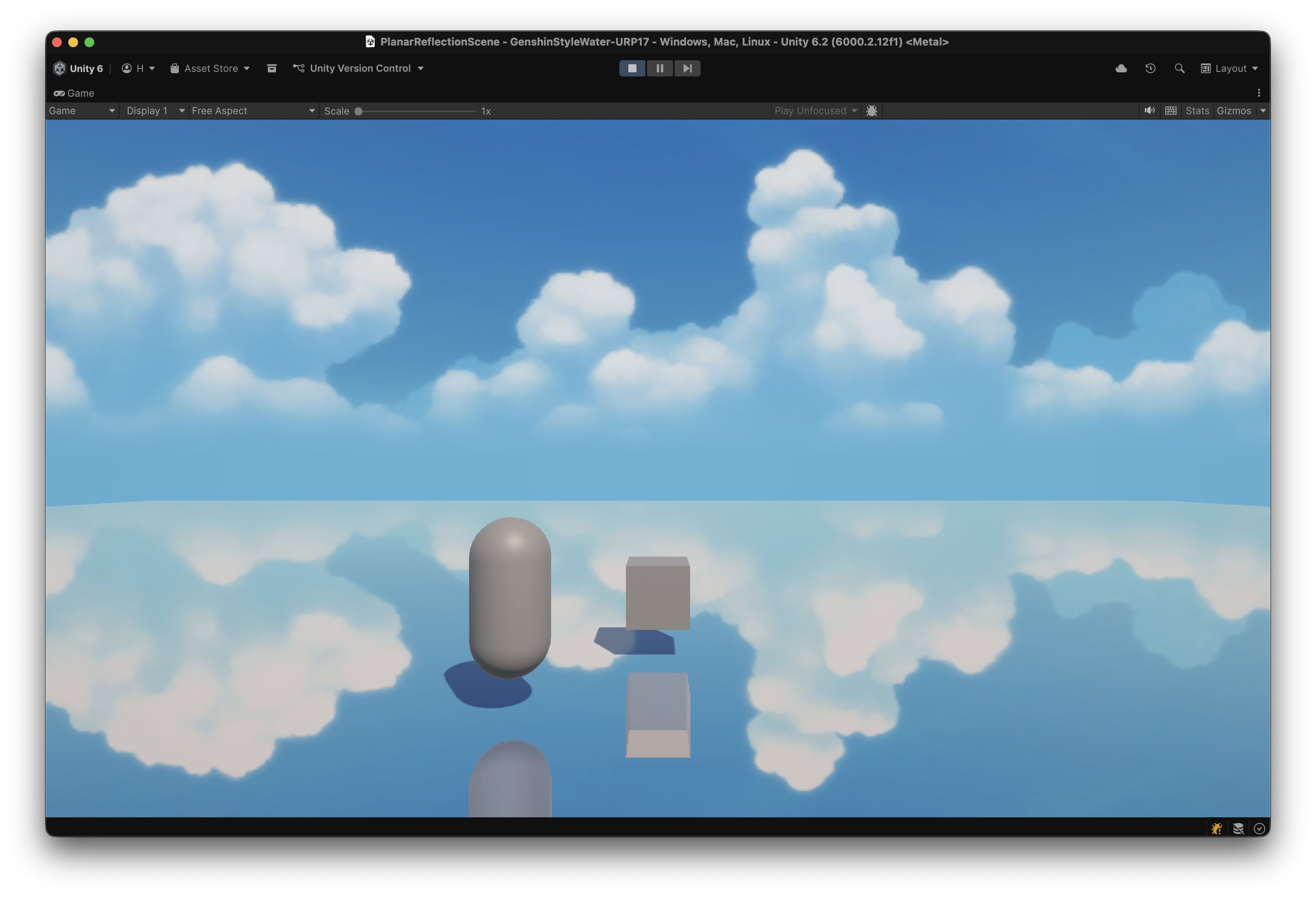Image resolution: width=1316 pixels, height=897 pixels.
Task: Click the search icon in the toolbar
Action: (1179, 68)
